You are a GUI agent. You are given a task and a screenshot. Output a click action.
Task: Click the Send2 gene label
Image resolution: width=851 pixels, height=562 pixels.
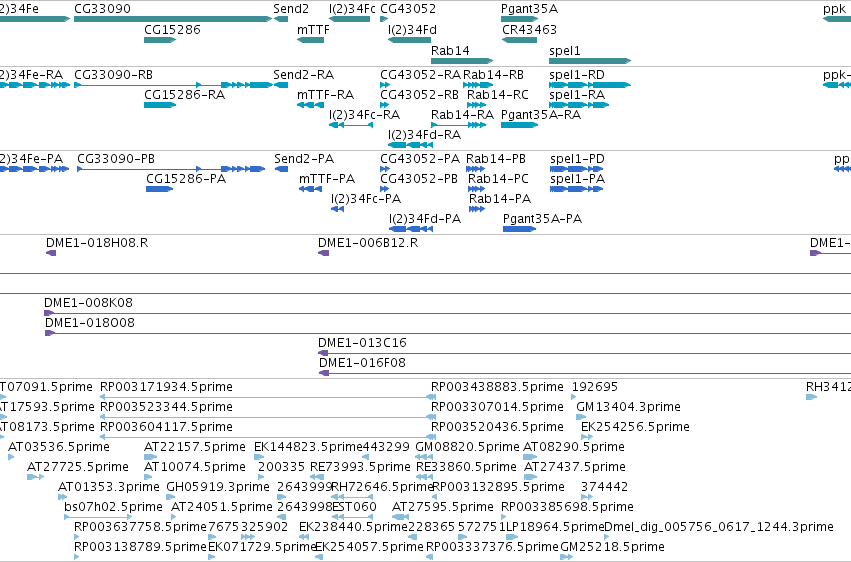pos(291,9)
